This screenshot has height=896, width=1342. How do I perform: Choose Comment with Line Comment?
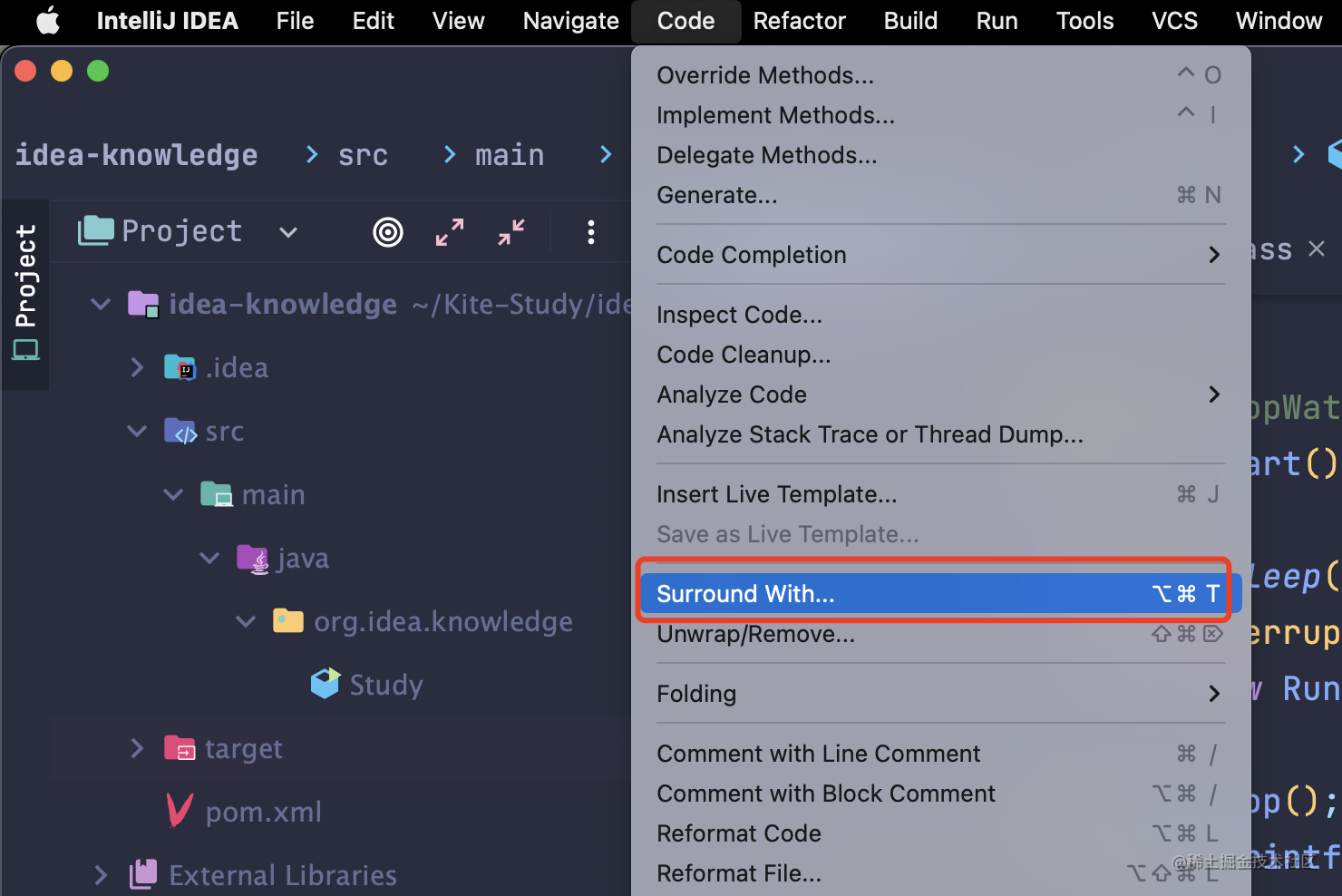point(940,754)
